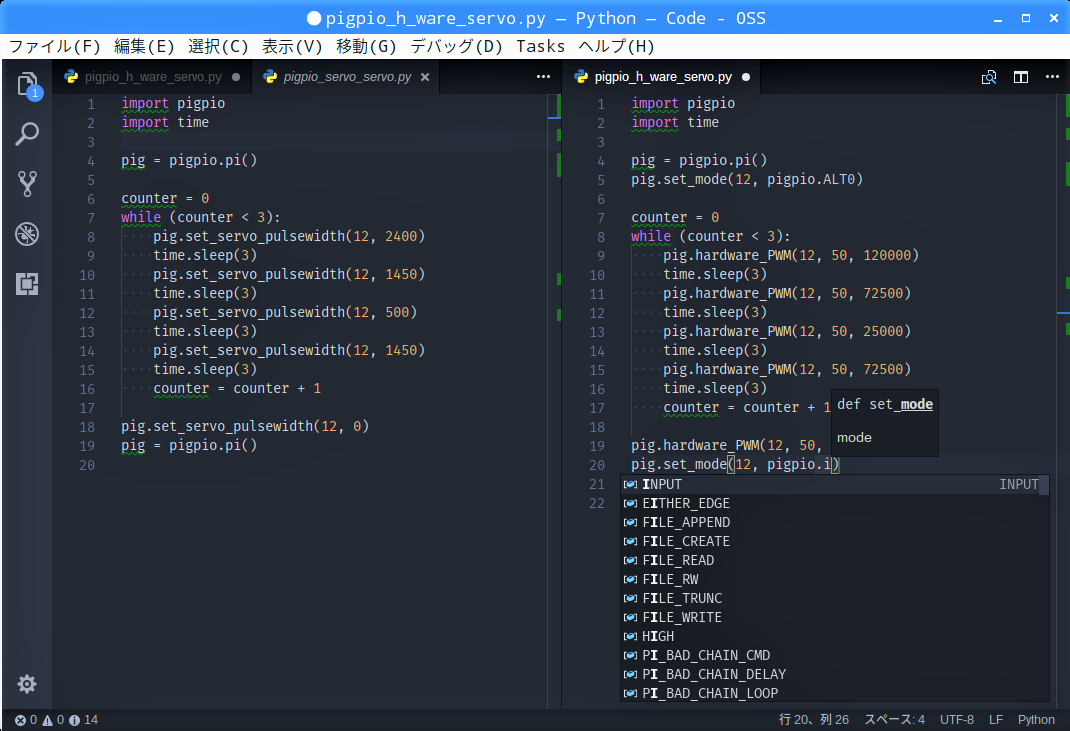Open the right editor group more actions menu
1070x731 pixels.
click(x=1052, y=76)
